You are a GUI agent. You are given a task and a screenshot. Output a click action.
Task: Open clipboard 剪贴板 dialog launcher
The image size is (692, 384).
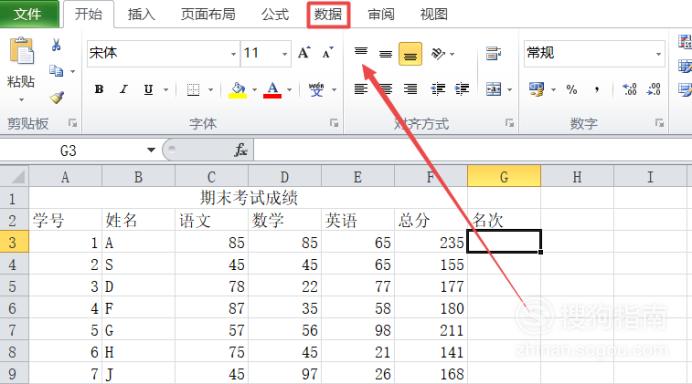tap(72, 123)
